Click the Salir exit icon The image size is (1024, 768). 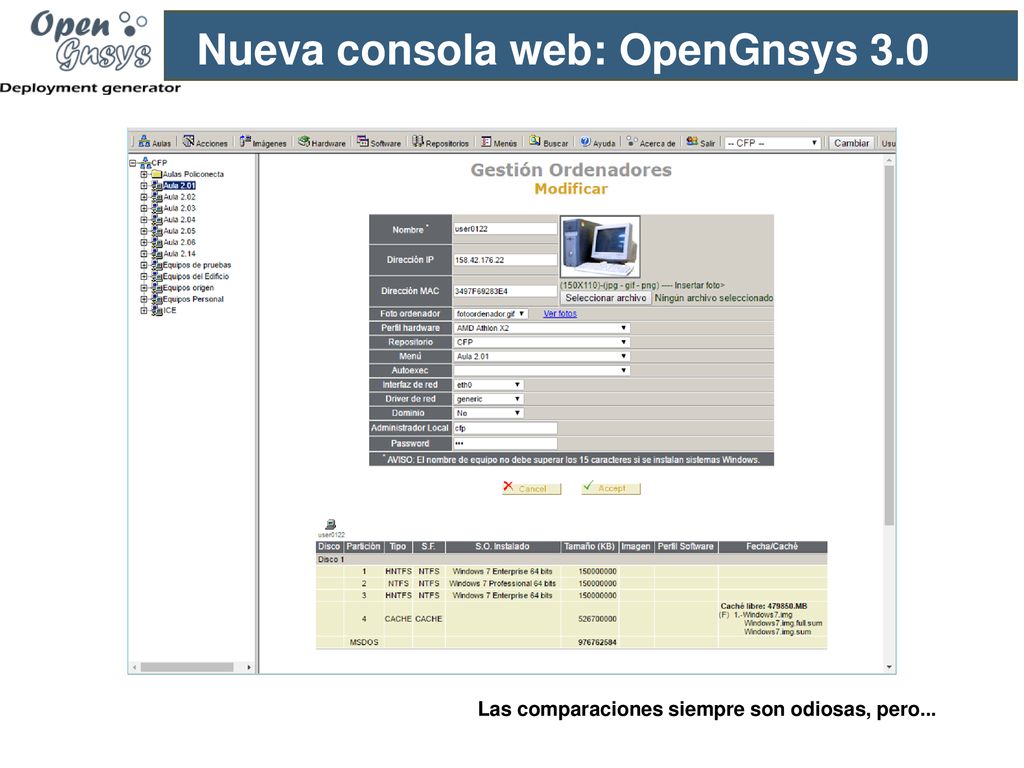point(692,141)
